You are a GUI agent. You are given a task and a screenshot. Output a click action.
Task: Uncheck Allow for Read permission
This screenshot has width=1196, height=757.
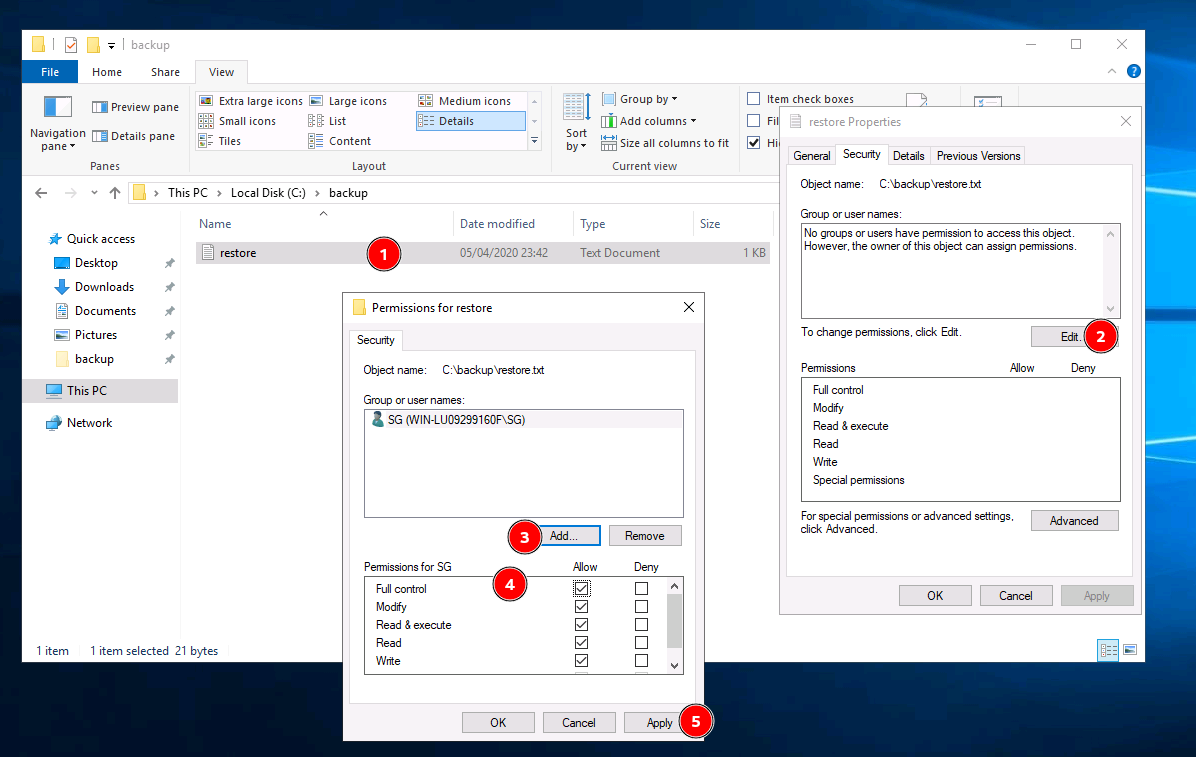(x=581, y=643)
